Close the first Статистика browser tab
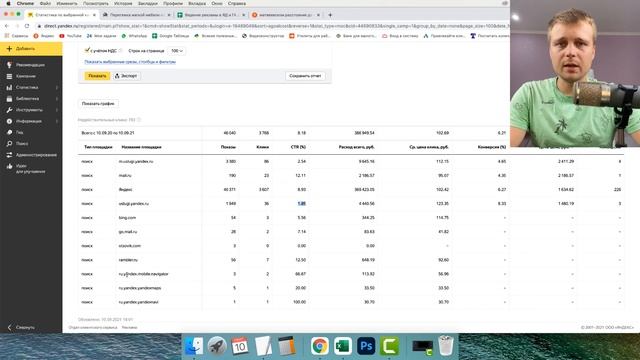640x360 pixels. point(94,15)
